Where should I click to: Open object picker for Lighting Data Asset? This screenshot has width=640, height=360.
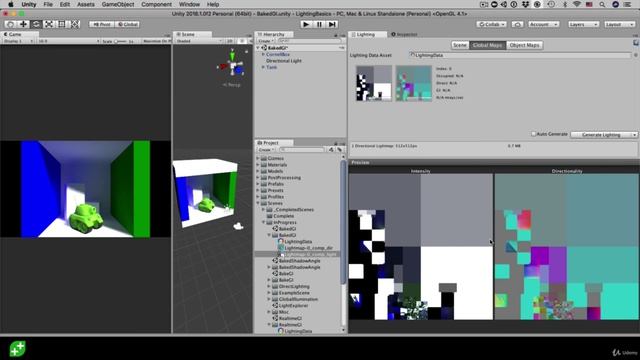[636, 55]
